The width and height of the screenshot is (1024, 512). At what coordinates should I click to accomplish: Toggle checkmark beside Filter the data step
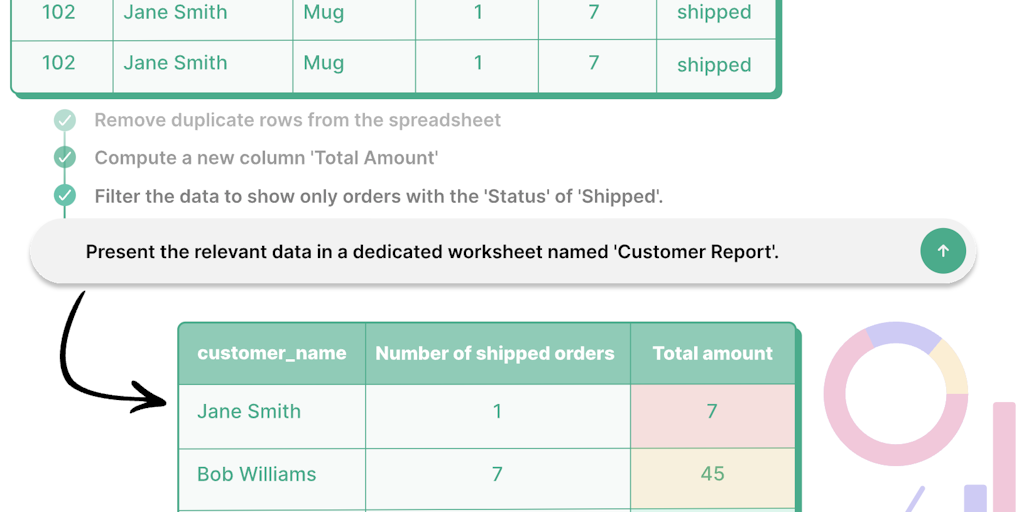pyautogui.click(x=65, y=195)
